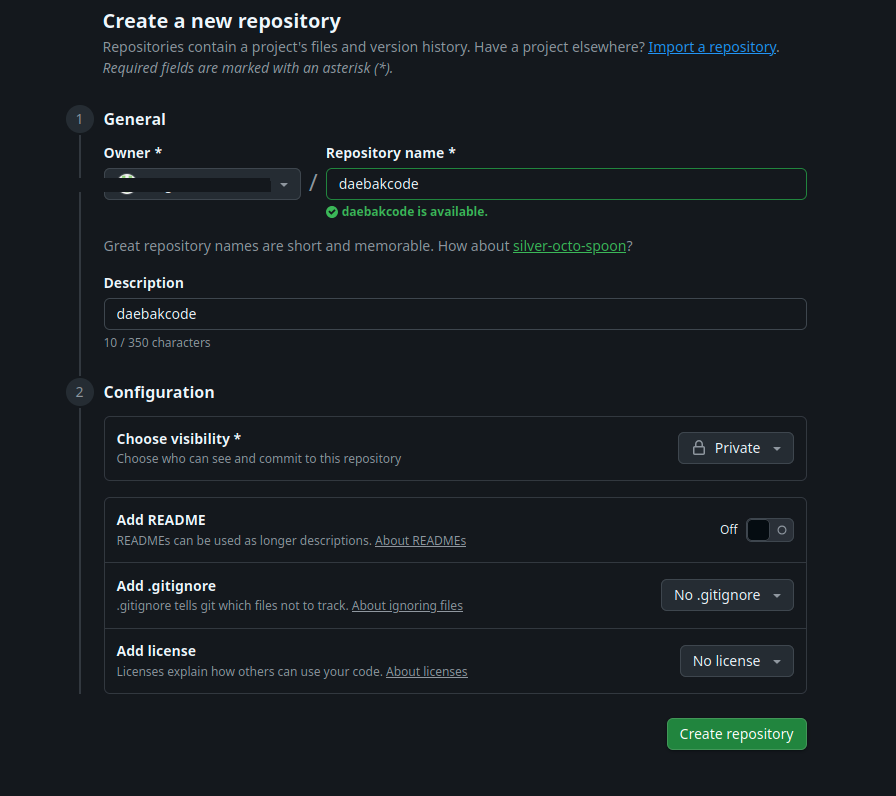This screenshot has height=796, width=896.
Task: Click into the Description text field
Action: tap(455, 314)
